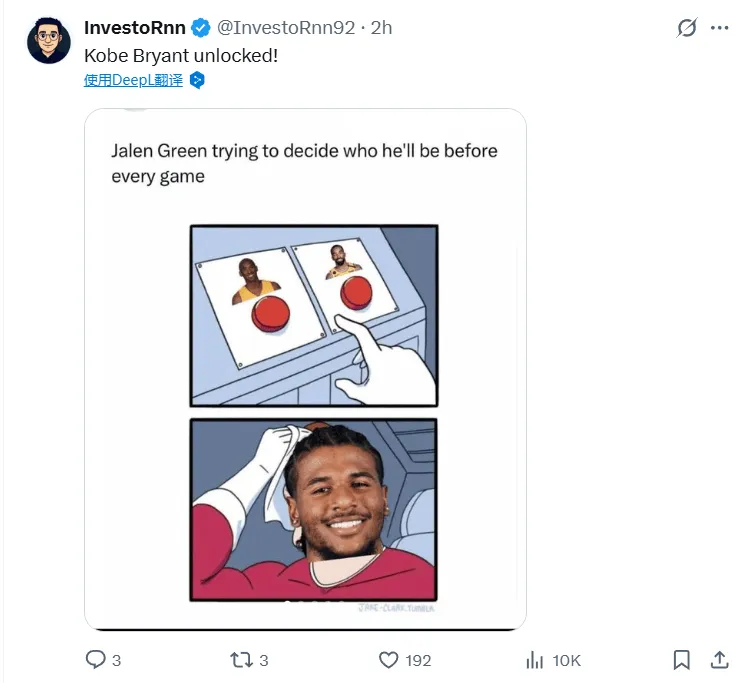Click the reply speech bubble icon
750x683 pixels.
click(x=96, y=659)
